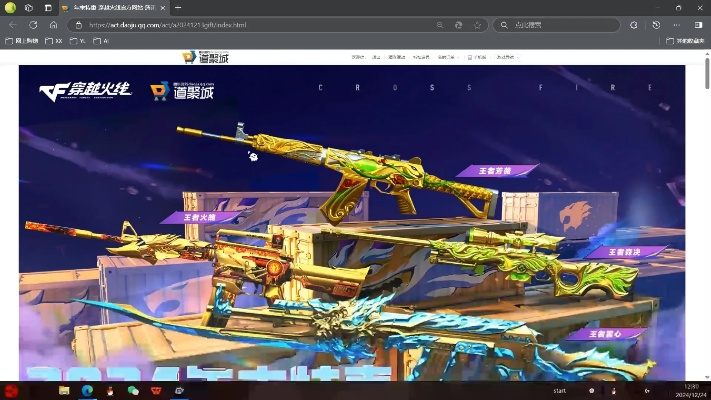Screen dimensions: 711x400
Task: Click the 王者芳德 weapon label
Action: coord(497,171)
